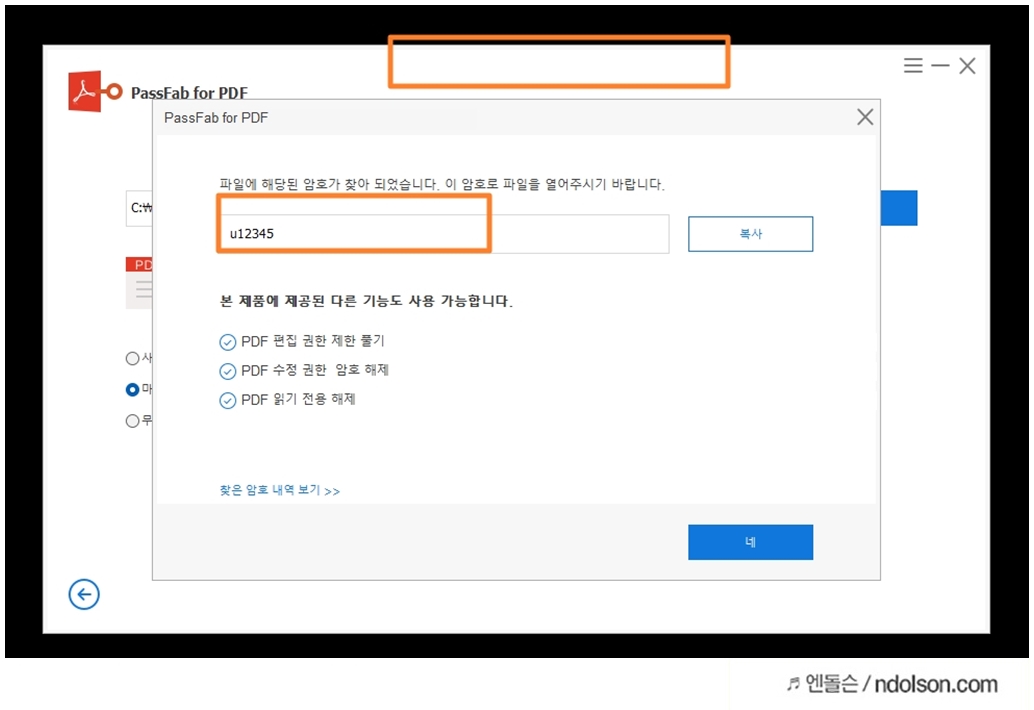Click check icon beside PDF 편집 권한 제한 풀기
Viewport: 1034px width, 710px height.
pyautogui.click(x=228, y=342)
